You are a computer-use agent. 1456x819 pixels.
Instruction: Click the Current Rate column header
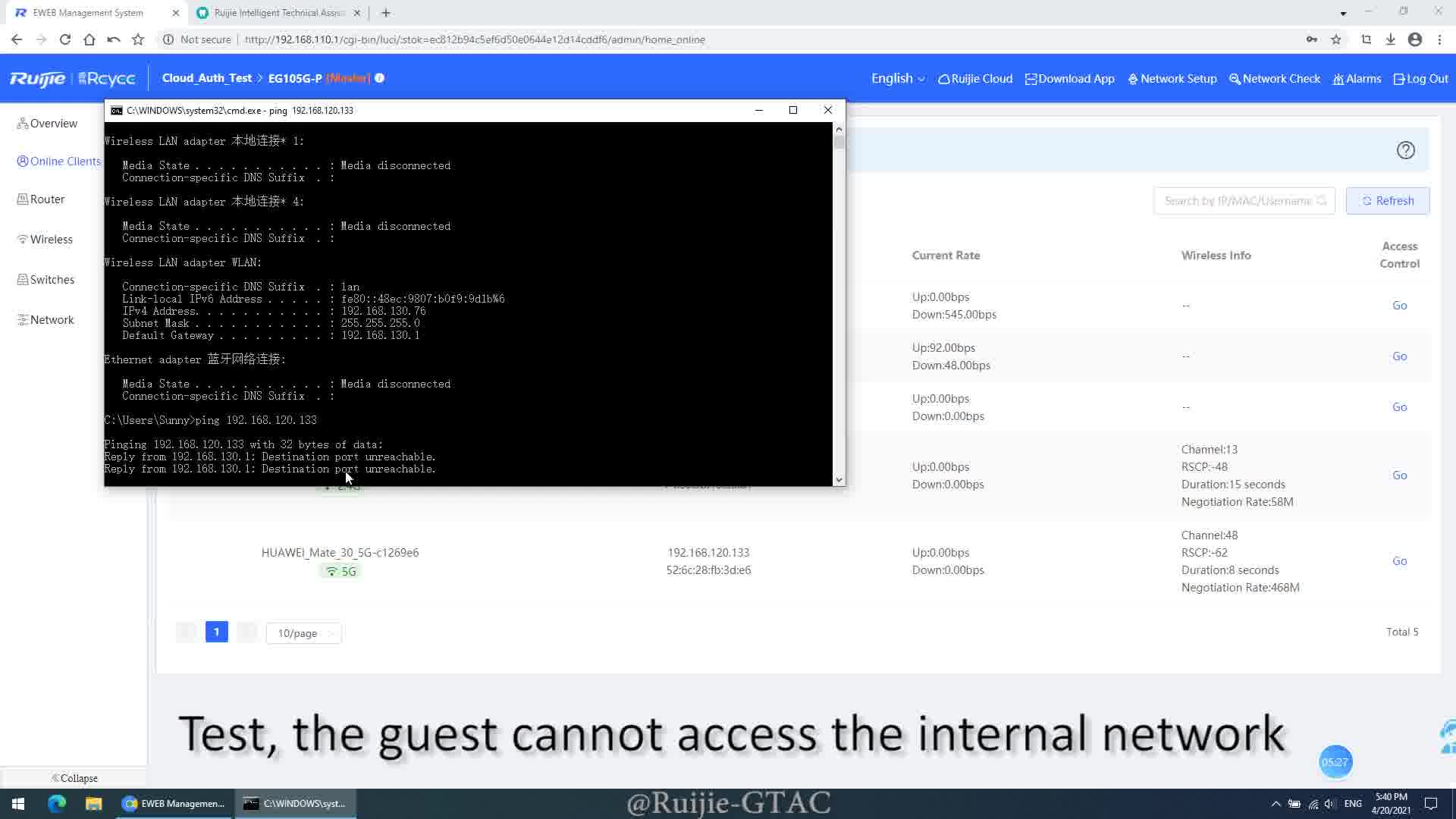click(946, 256)
